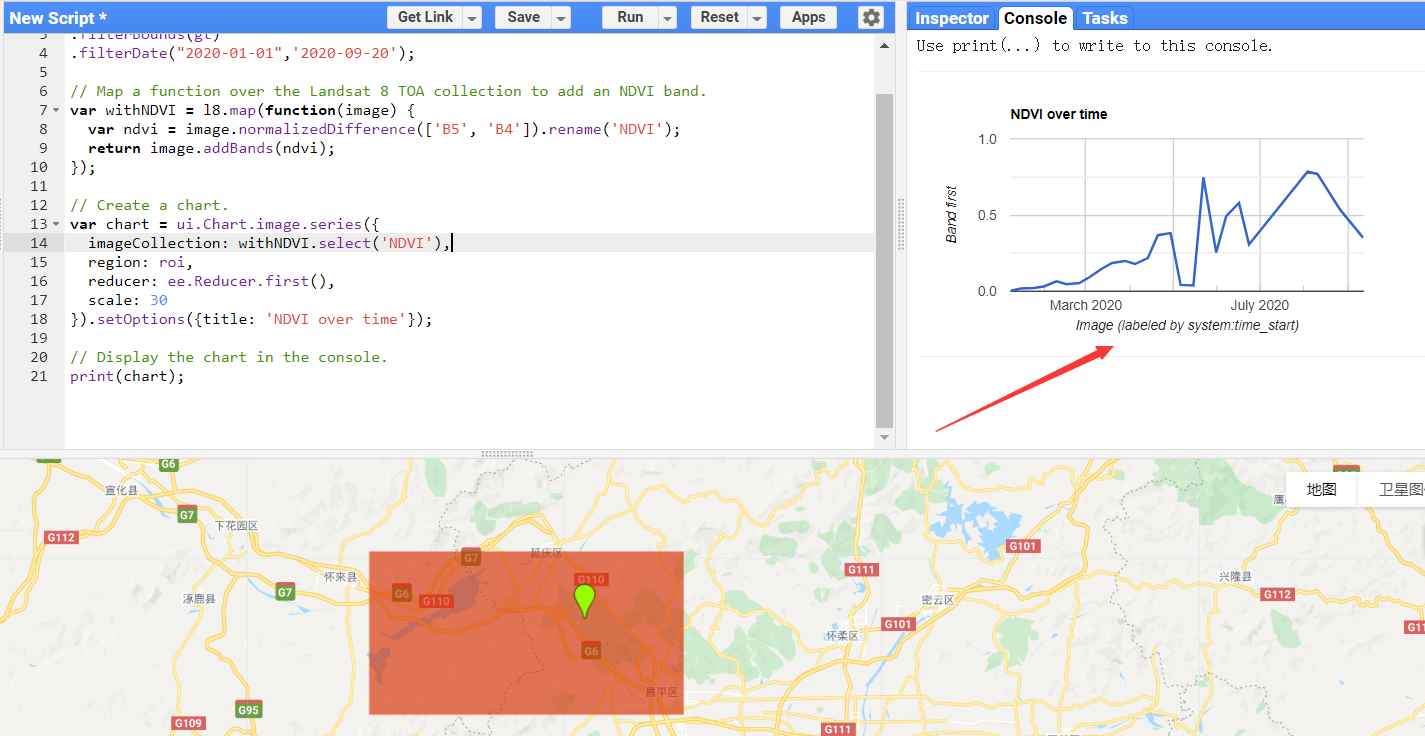
Task: Click the G6 highway shield near the red rectangle
Action: pos(402,592)
